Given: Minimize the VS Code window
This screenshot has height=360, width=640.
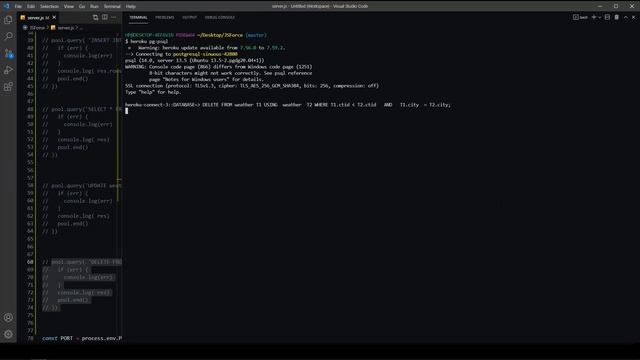Looking at the screenshot, I should click(600, 6).
